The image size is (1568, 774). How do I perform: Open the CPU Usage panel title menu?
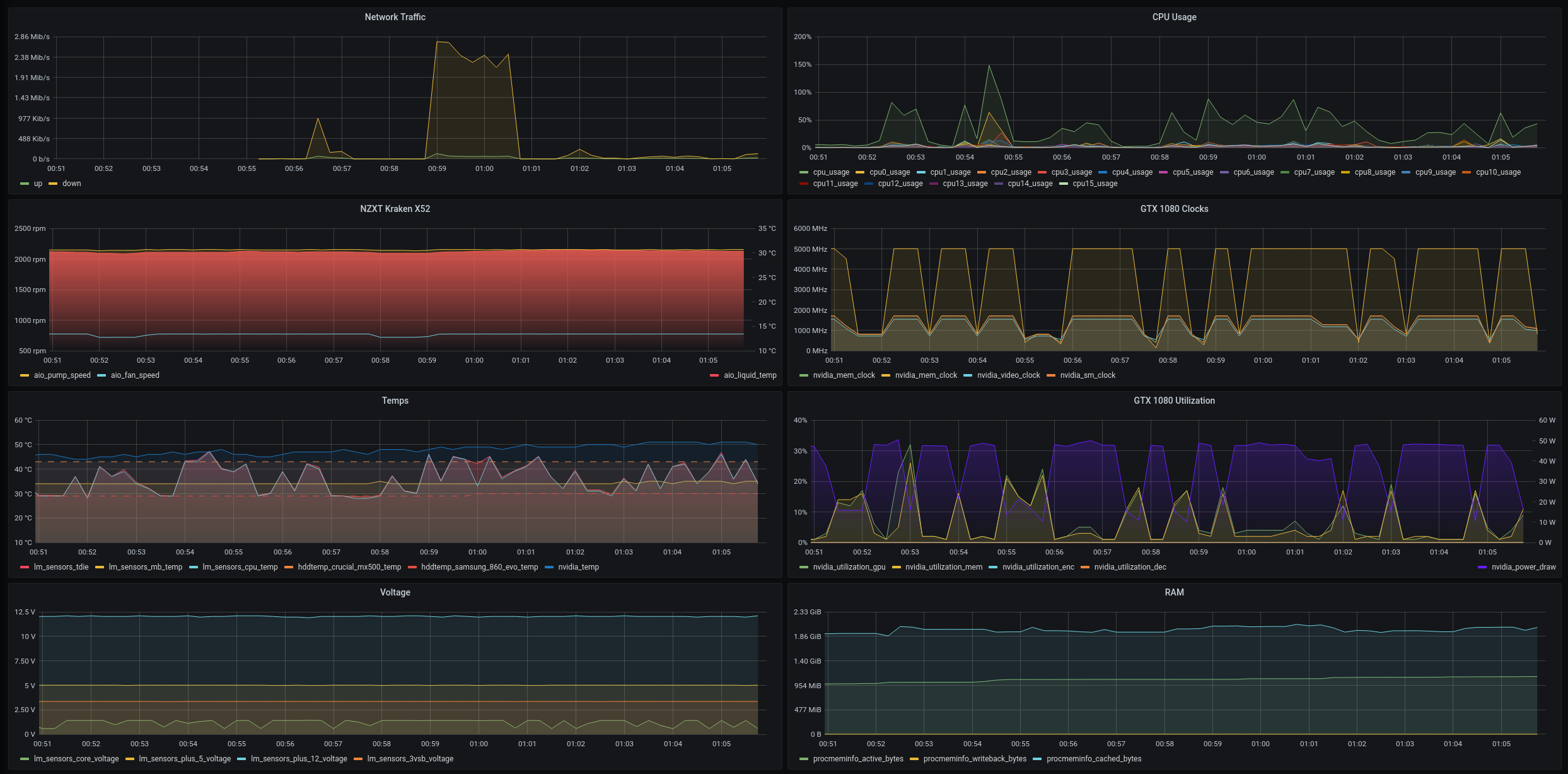pos(1174,17)
